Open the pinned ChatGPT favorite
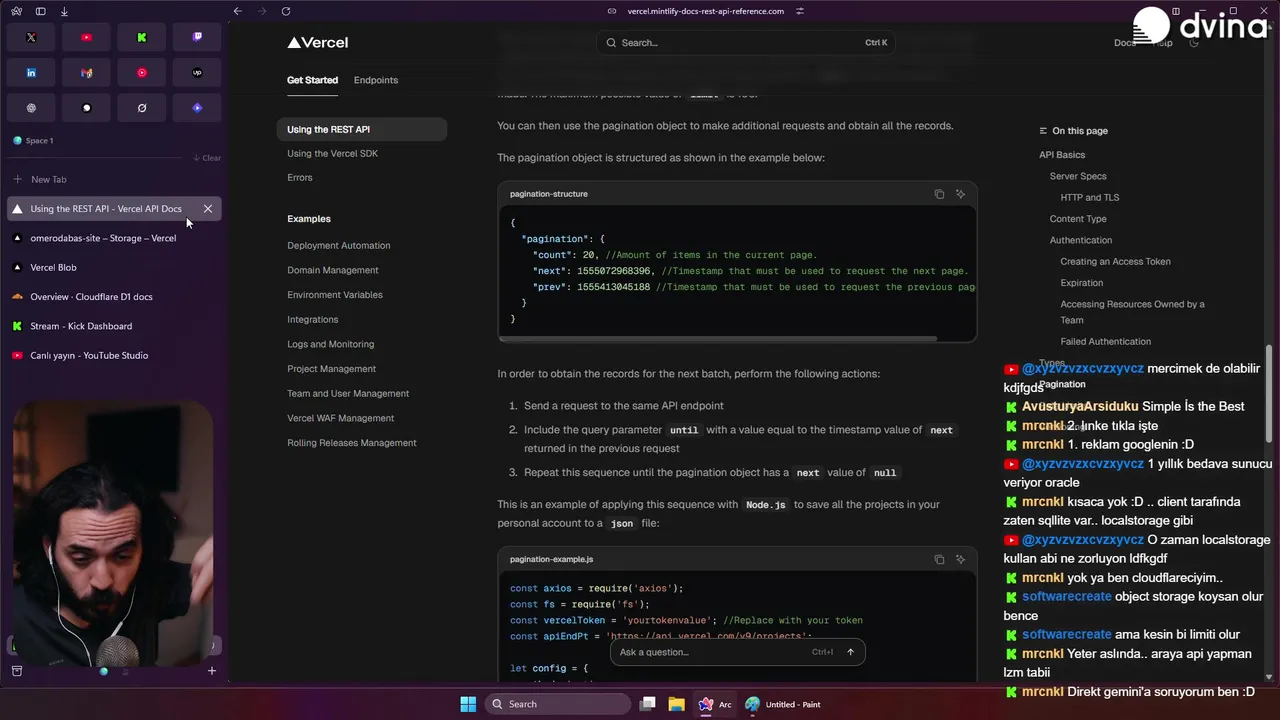Screen dimensions: 1280x720 tap(31, 108)
